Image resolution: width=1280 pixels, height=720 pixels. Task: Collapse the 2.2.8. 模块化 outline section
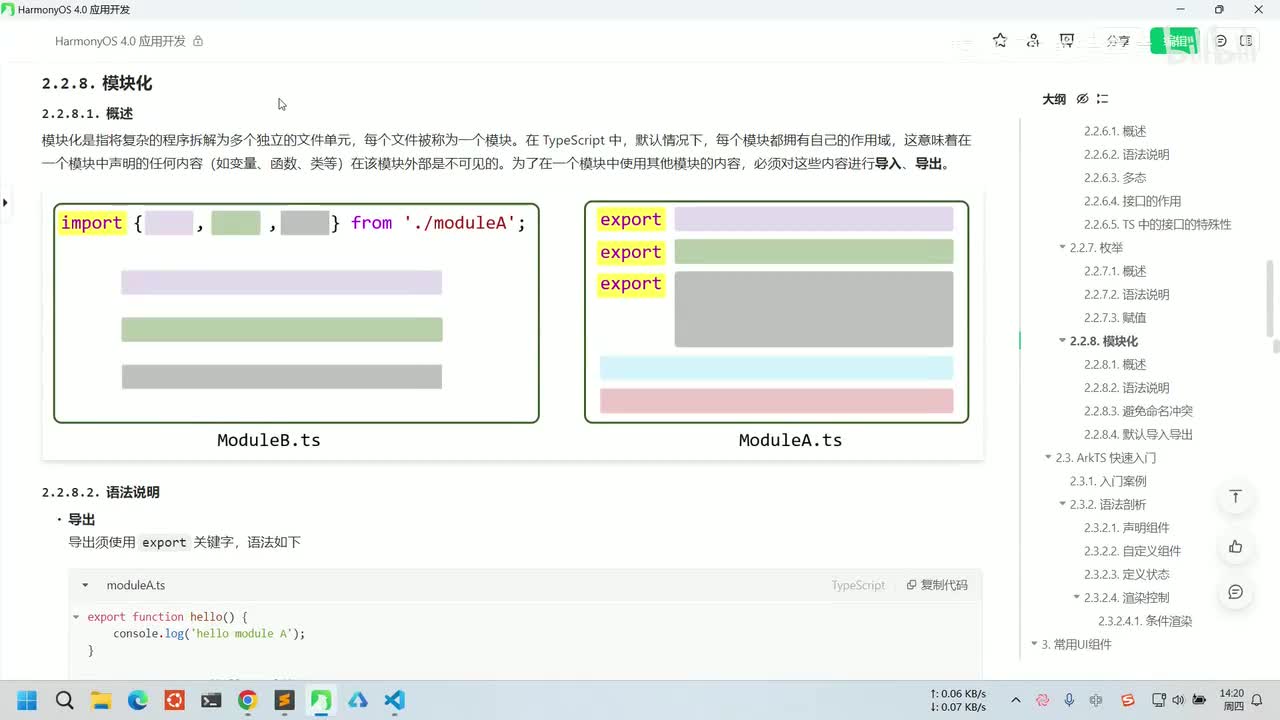click(1062, 341)
